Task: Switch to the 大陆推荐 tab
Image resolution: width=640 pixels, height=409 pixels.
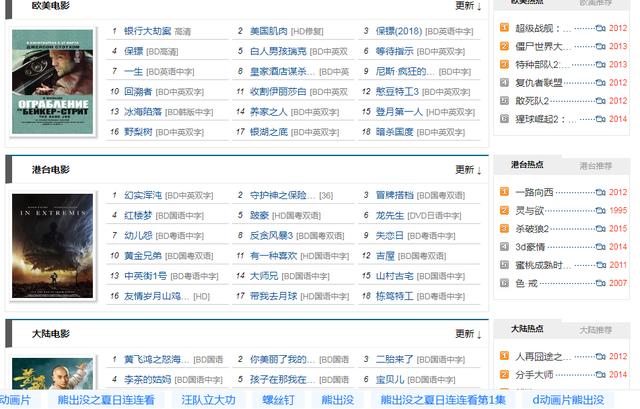Action: (596, 330)
